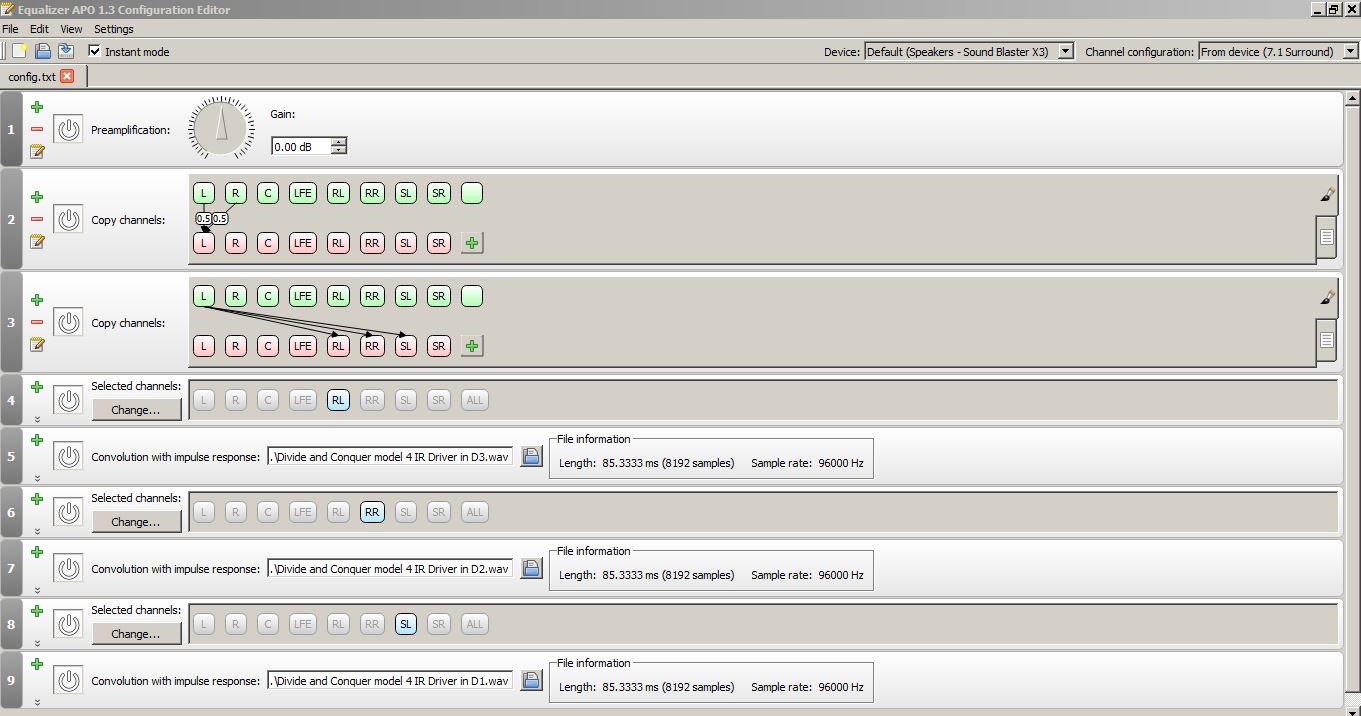Open the Settings menu
The image size is (1361, 716).
(x=113, y=29)
